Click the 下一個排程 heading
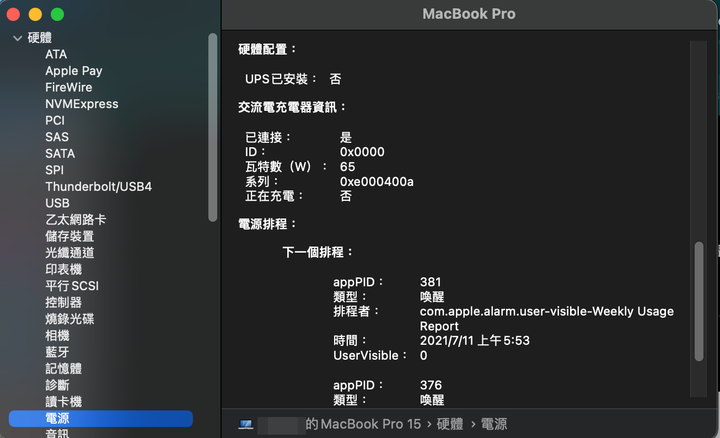Image resolution: width=720 pixels, height=438 pixels. [x=317, y=252]
